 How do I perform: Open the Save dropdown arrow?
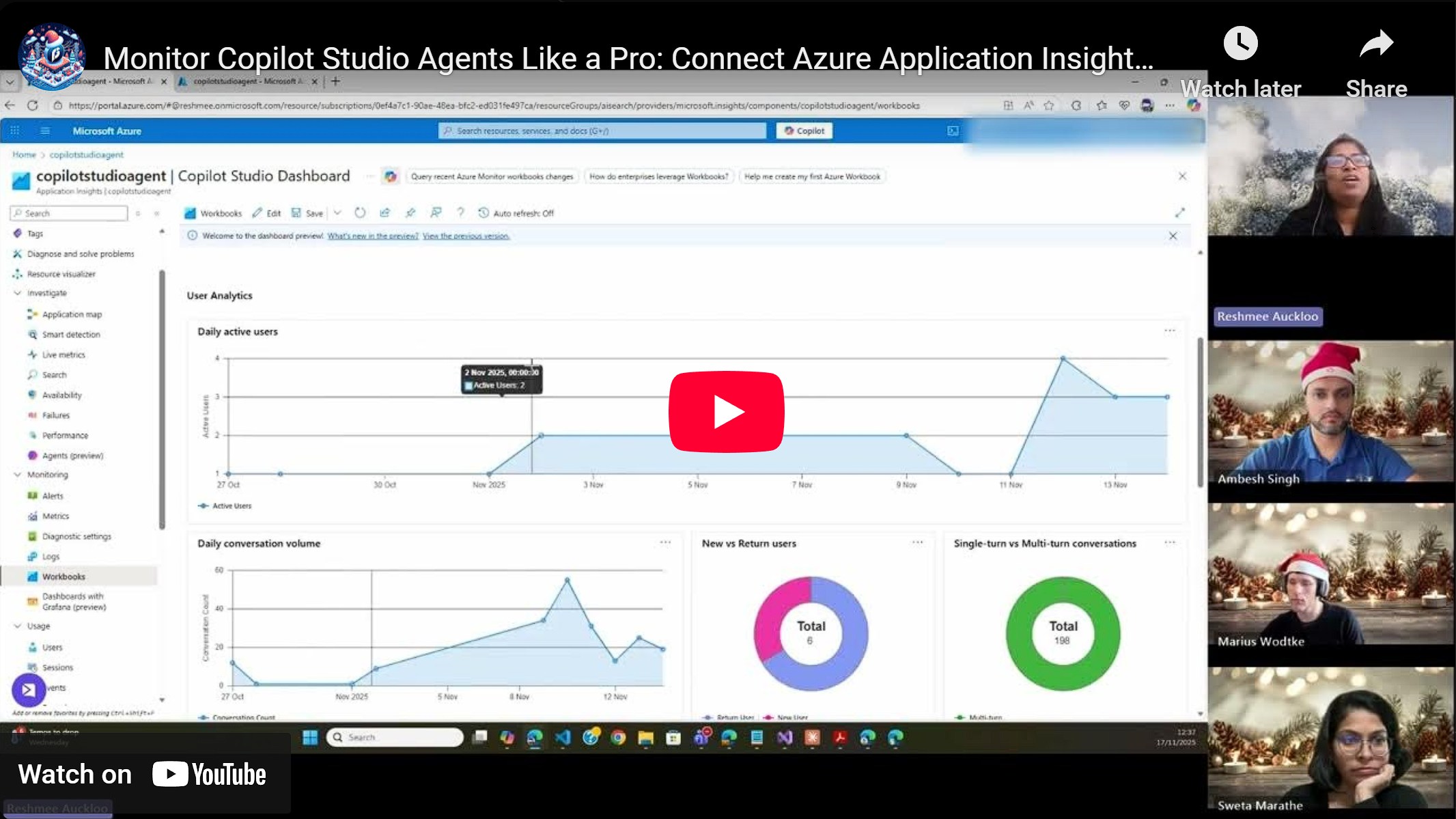point(337,213)
